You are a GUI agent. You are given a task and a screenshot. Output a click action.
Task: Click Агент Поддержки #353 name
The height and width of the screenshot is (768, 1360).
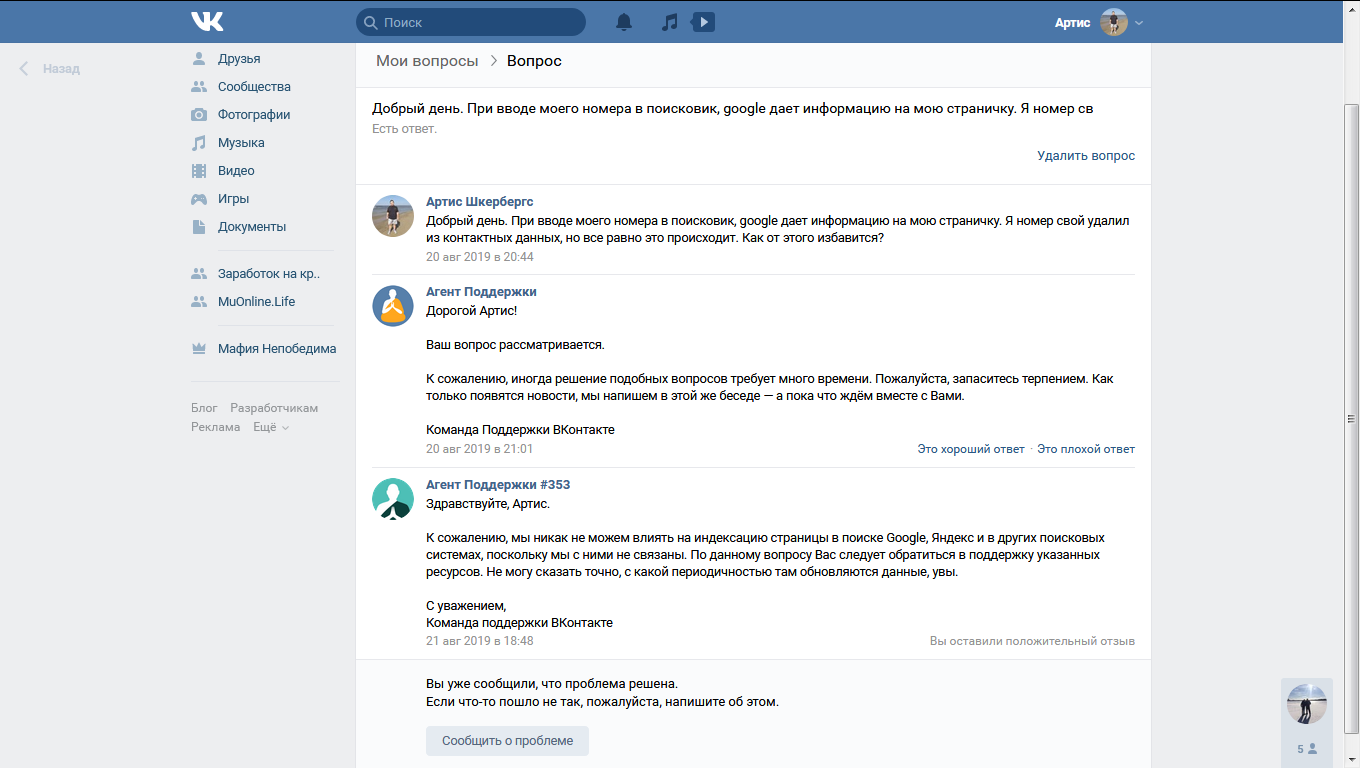498,485
